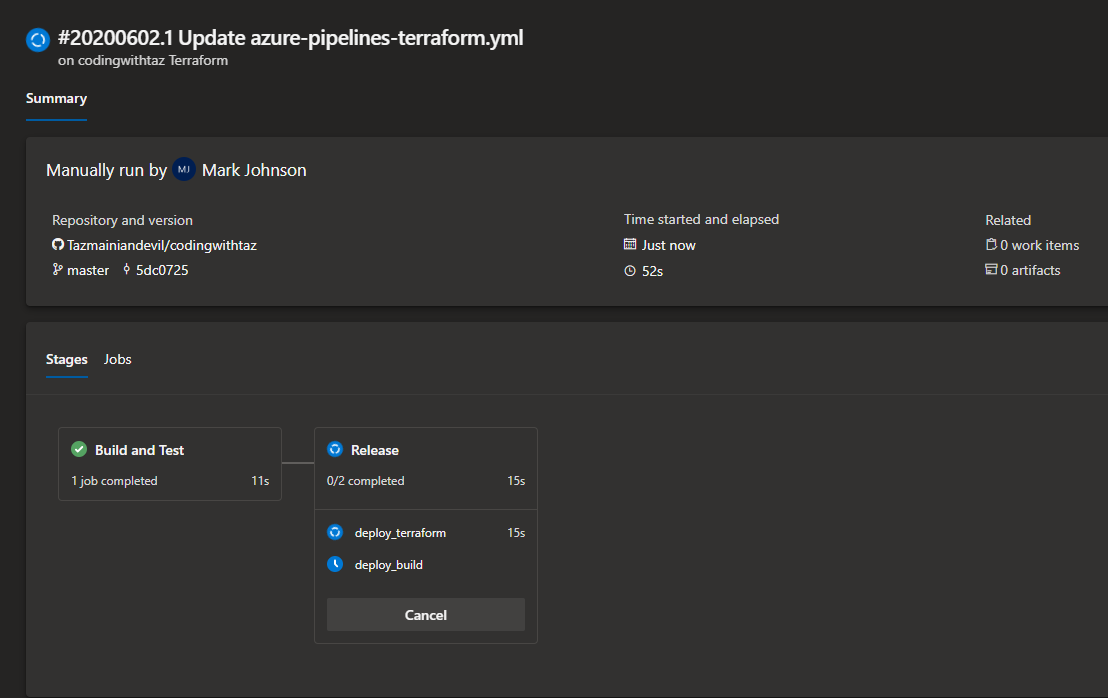Click the artifacts icon

991,270
